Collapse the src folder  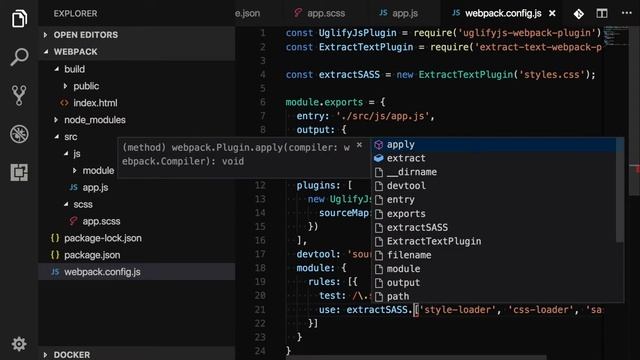tap(70, 137)
